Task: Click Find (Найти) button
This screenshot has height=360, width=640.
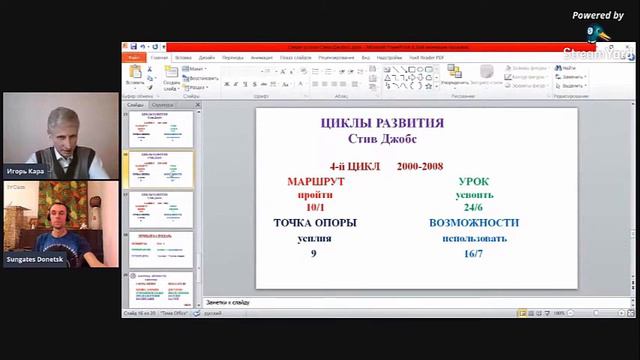Action: (565, 68)
